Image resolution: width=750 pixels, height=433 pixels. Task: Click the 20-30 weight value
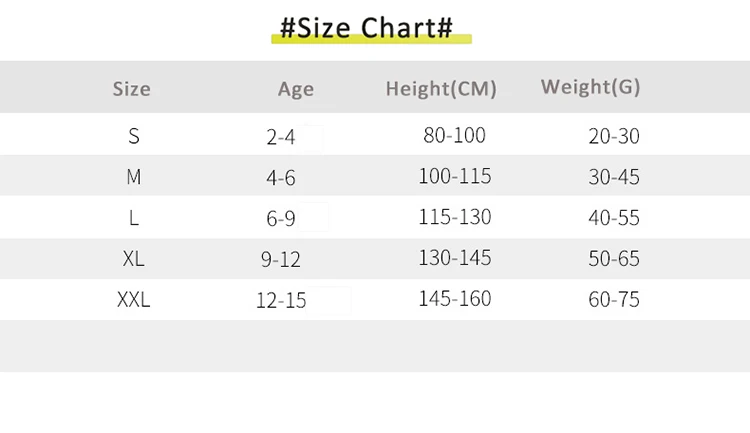point(614,137)
